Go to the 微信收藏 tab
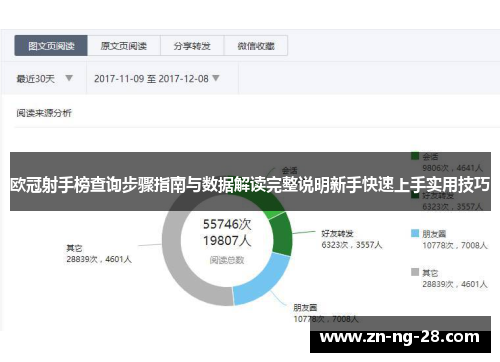The image size is (500, 362). pos(256,46)
